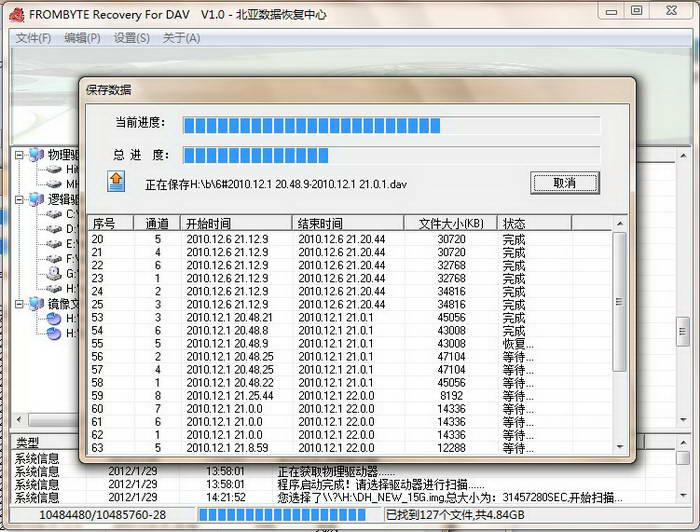Select file row number 21
Viewport: 700px width, 532px height.
pyautogui.click(x=350, y=252)
